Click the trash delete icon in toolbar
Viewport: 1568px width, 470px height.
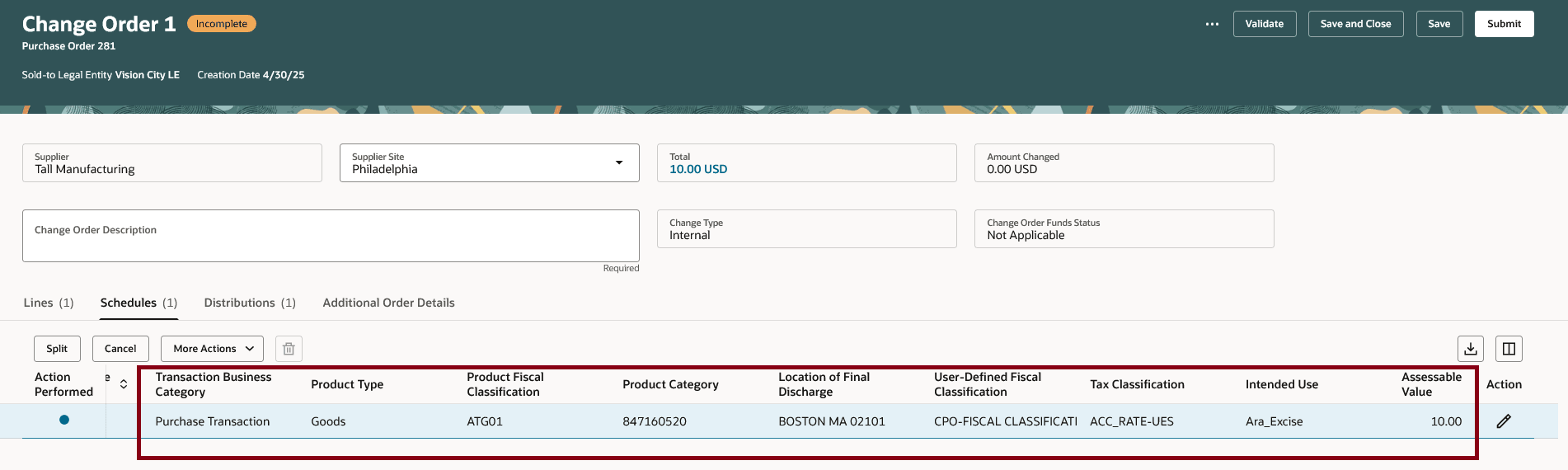tap(289, 349)
